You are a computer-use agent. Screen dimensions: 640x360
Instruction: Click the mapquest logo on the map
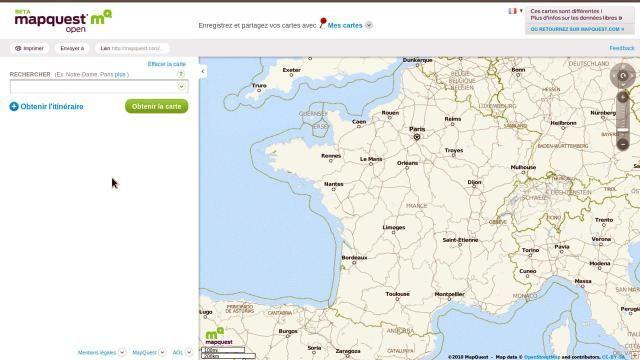[x=219, y=336]
